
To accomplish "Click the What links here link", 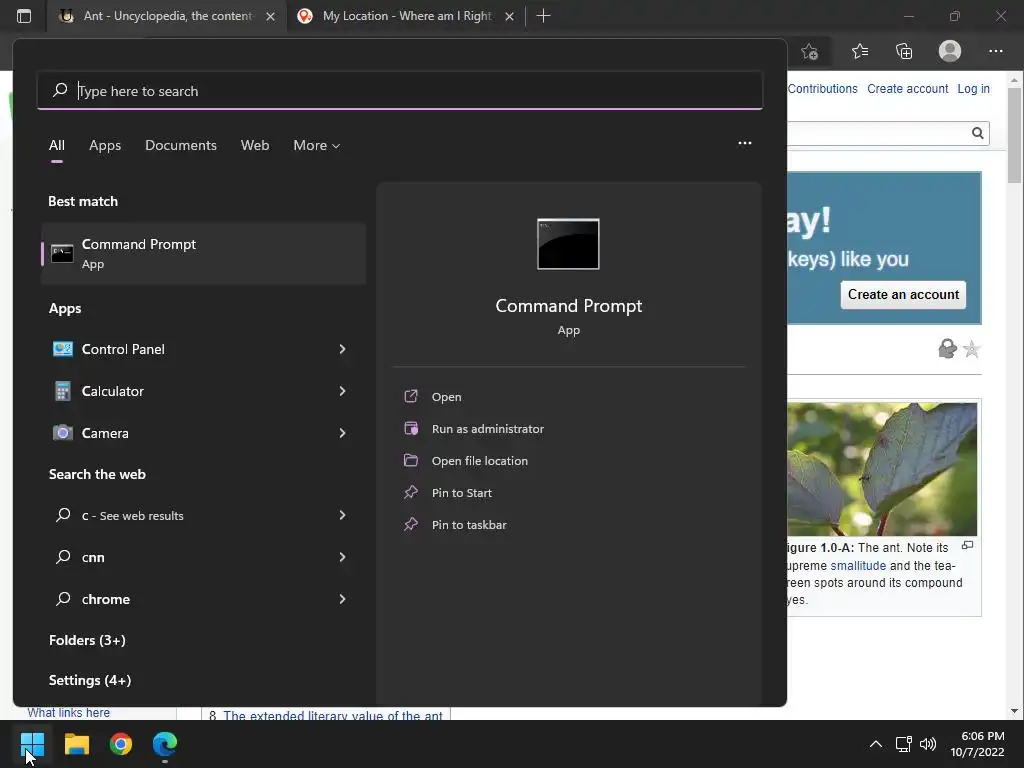I will [x=69, y=712].
